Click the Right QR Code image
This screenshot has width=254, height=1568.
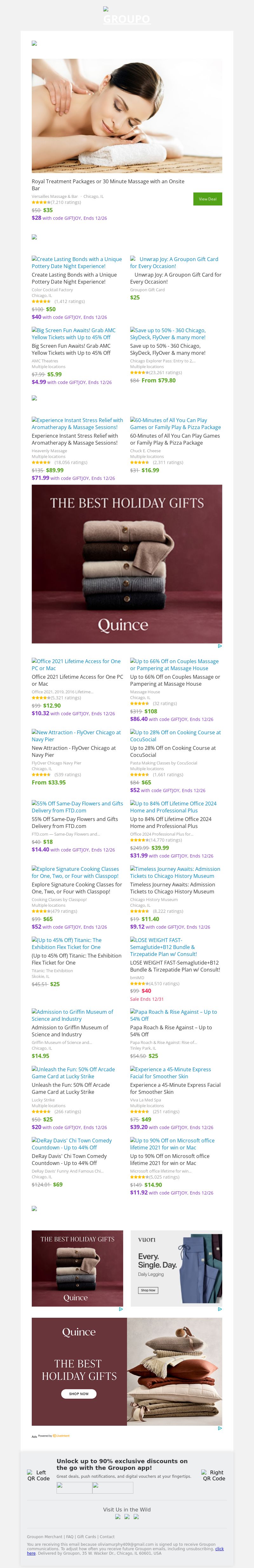coord(214,1475)
